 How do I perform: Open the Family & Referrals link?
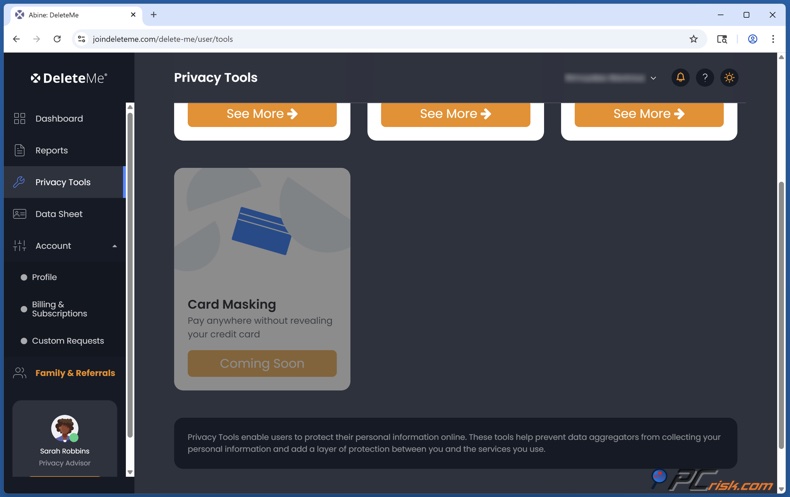click(75, 373)
